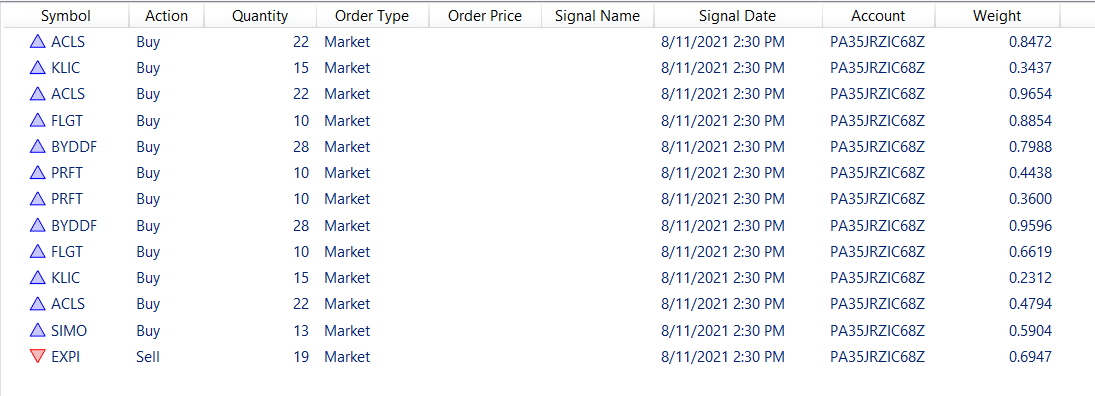Select buy triangle of FLGT weighted 0.8854

tap(38, 121)
